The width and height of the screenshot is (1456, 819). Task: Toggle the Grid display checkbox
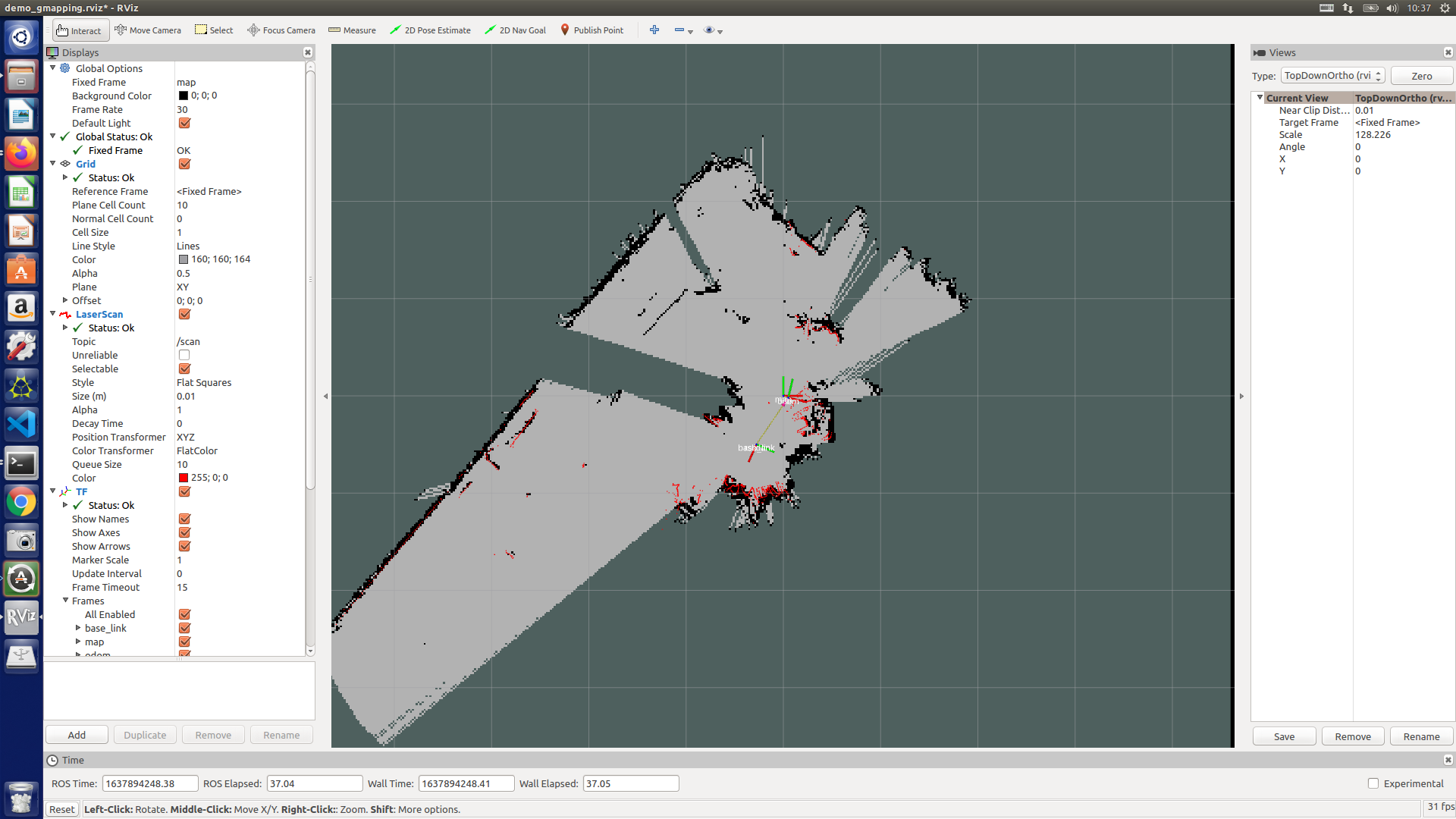[x=184, y=164]
